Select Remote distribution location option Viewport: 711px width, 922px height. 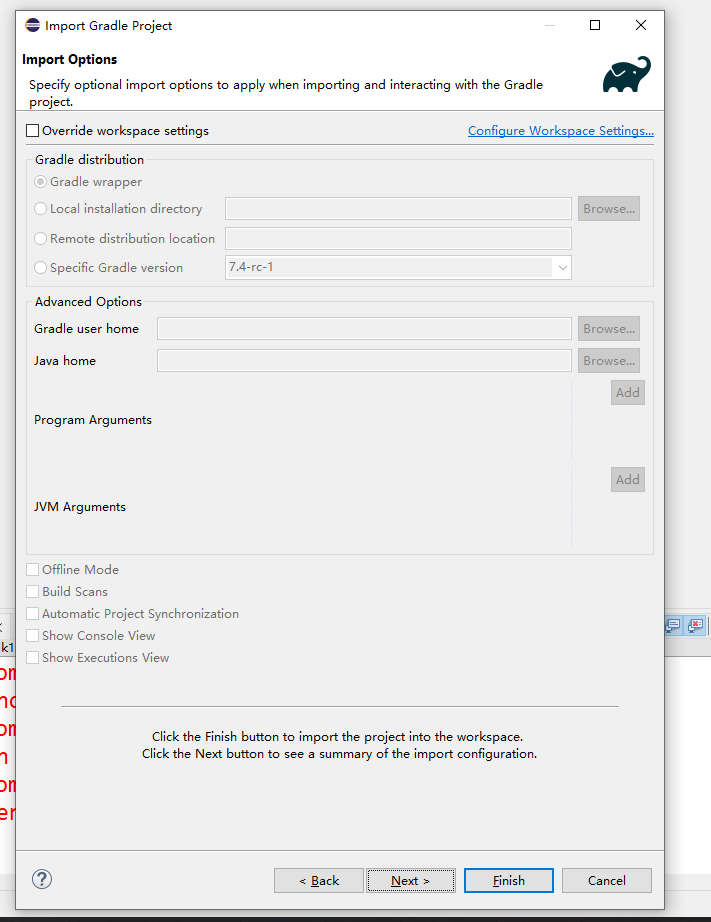[40, 238]
